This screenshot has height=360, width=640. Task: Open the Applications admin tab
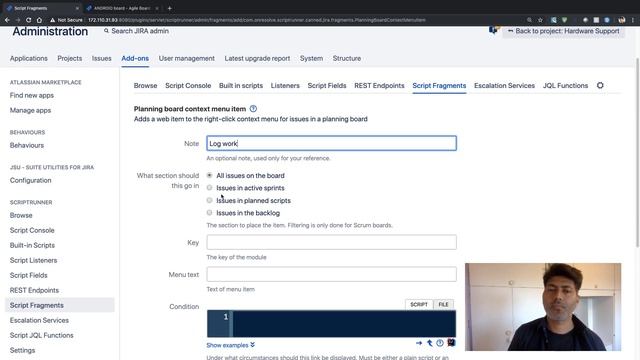(x=29, y=58)
